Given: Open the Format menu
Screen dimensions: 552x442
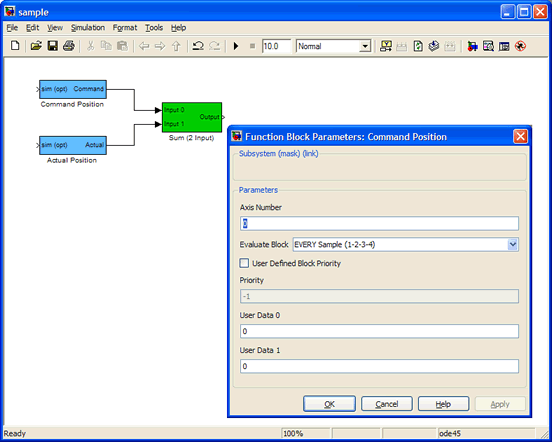Looking at the screenshot, I should point(125,28).
